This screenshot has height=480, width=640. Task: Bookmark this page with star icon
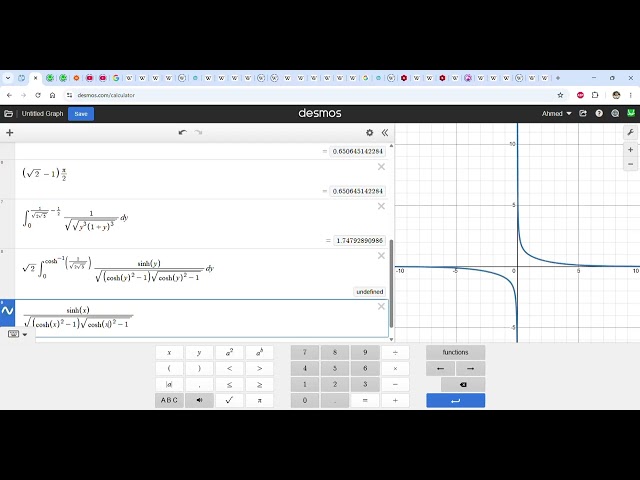click(x=560, y=95)
